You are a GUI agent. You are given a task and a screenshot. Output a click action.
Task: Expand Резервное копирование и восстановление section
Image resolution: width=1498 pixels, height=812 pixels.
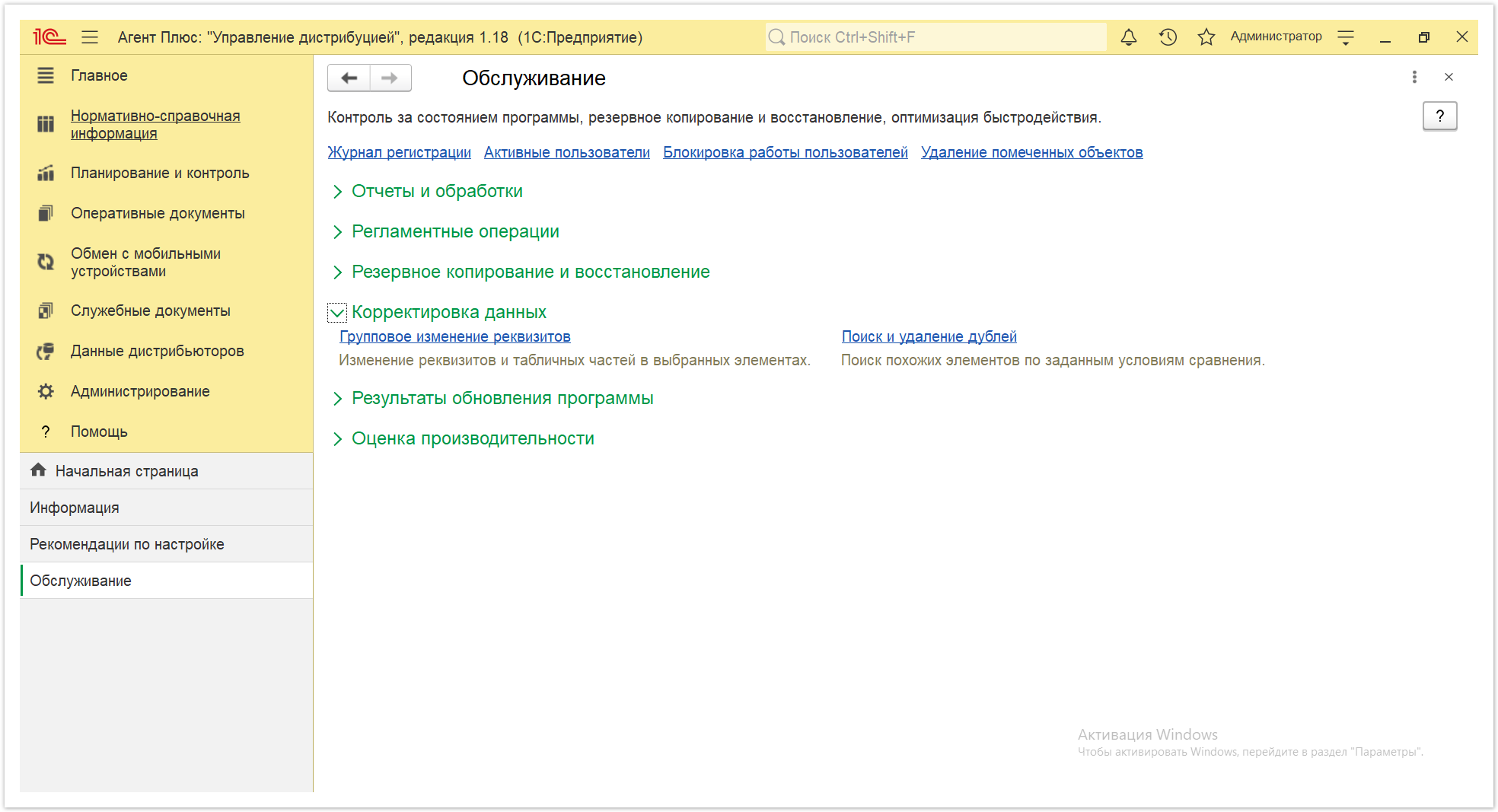click(337, 272)
